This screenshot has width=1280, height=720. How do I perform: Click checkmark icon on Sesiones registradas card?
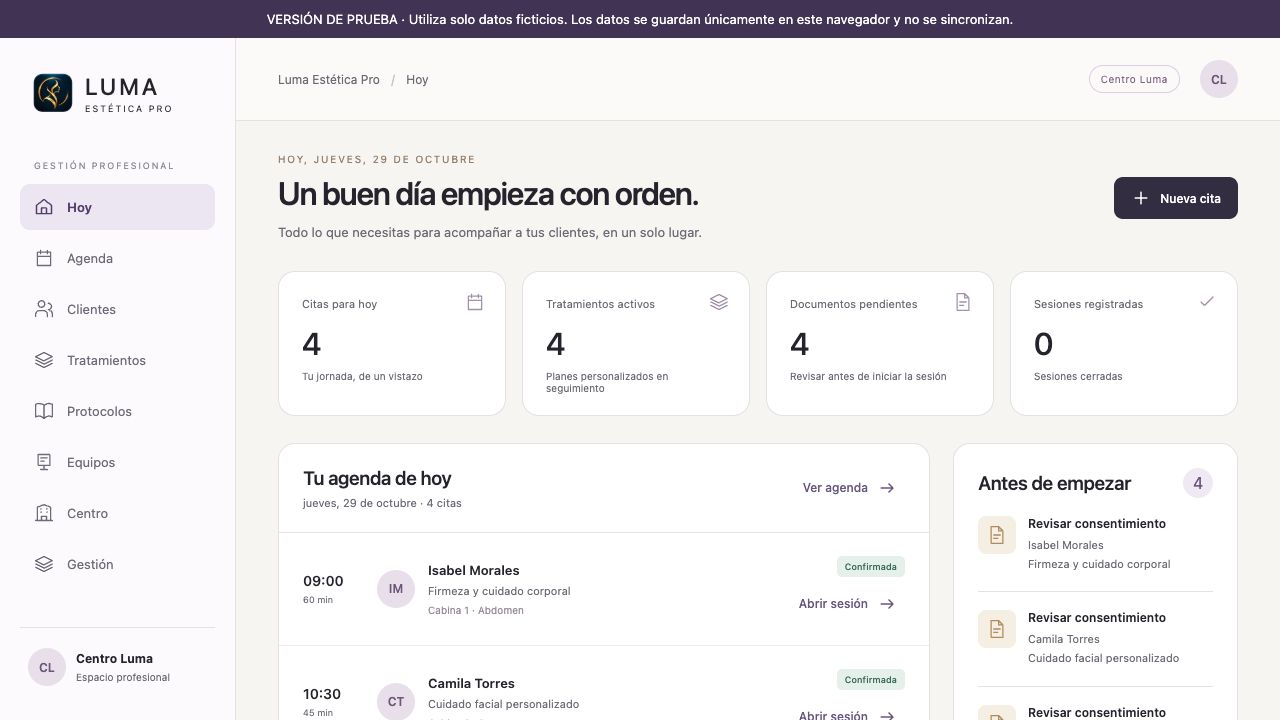(x=1207, y=301)
